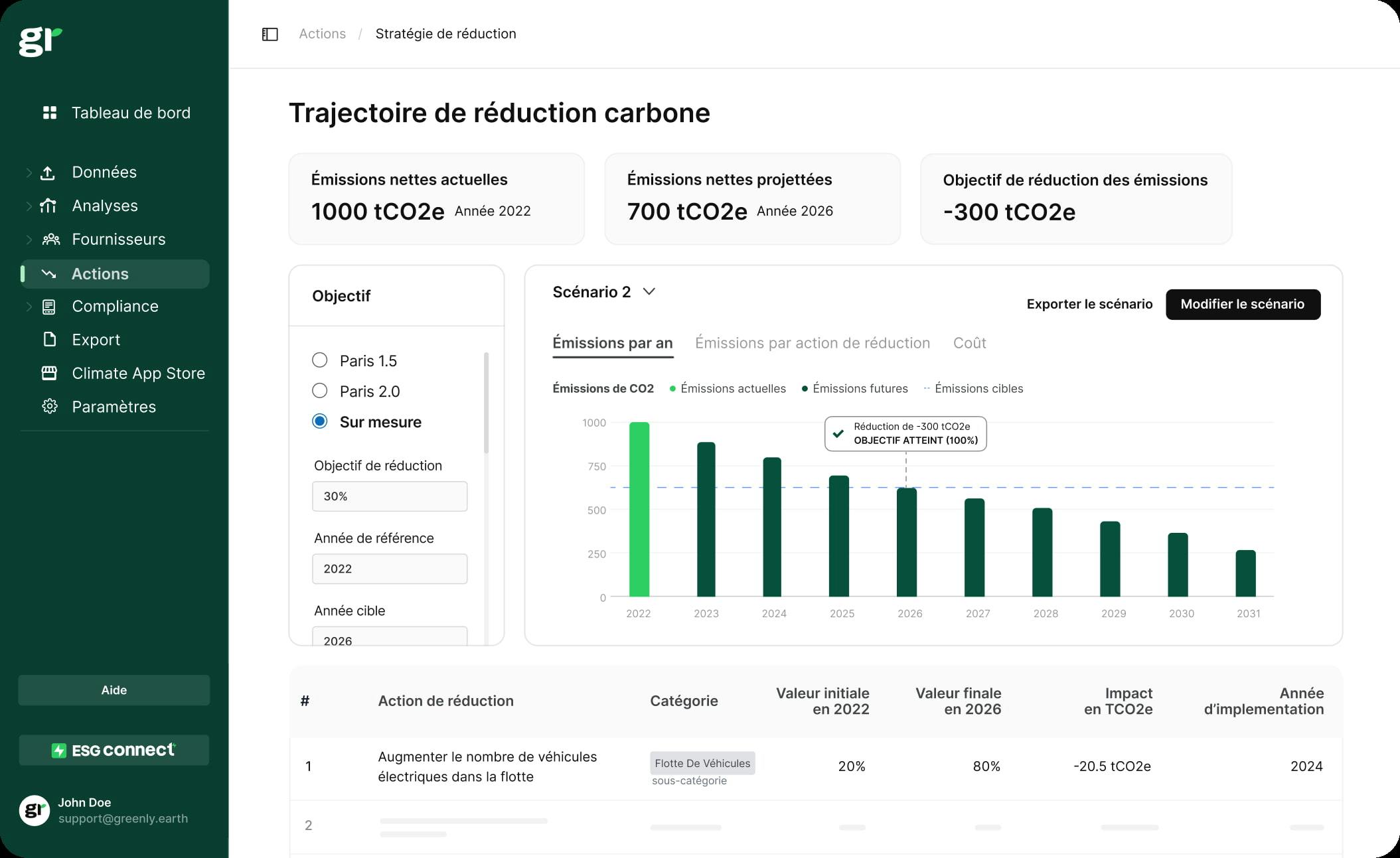Select Paris 1.5 objective radio button
The width and height of the screenshot is (1400, 858).
(x=319, y=360)
